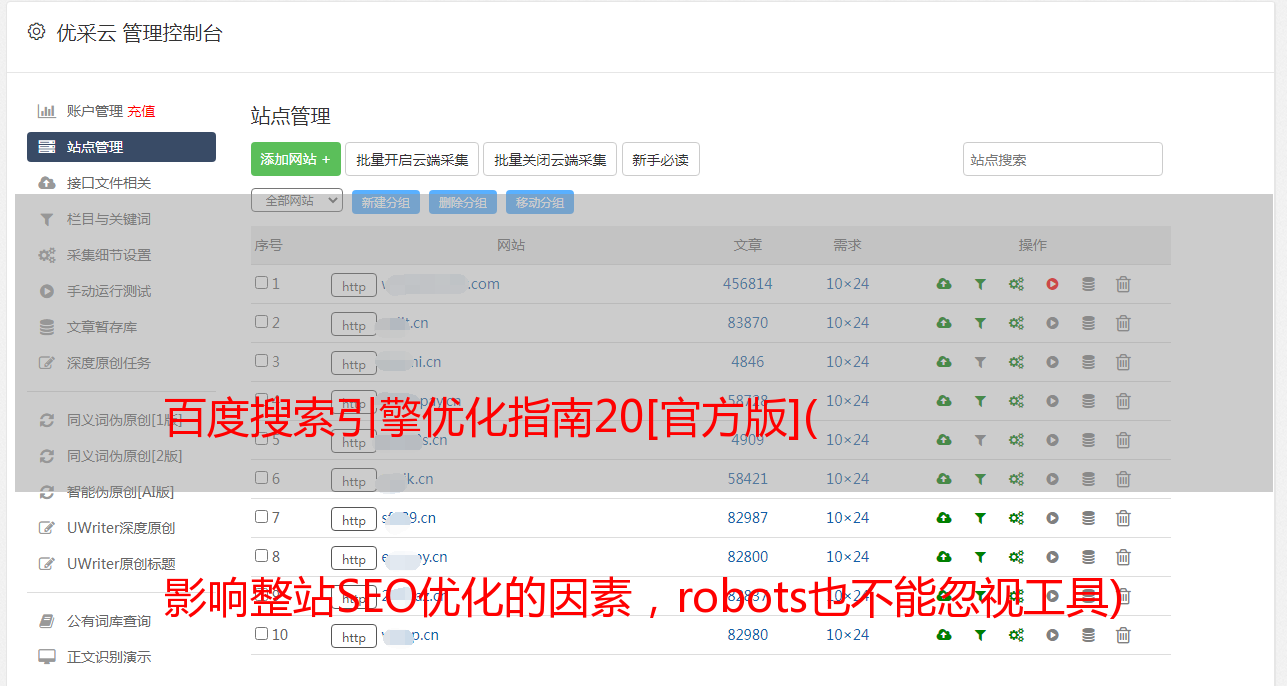This screenshot has width=1287, height=686.
Task: Select UWriter原创标题 in the sidebar
Action: point(121,564)
